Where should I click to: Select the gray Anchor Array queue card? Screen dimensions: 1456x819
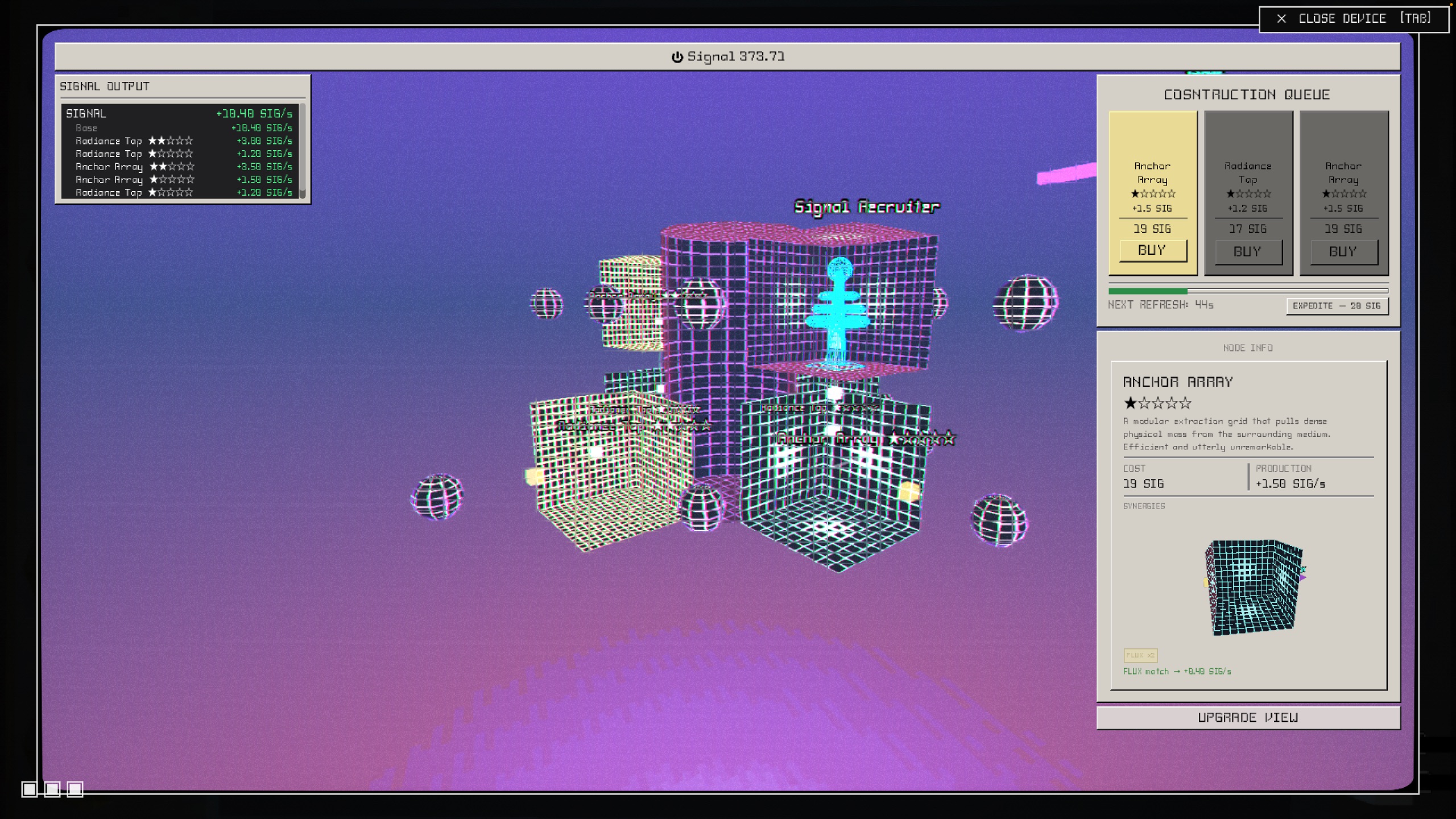pos(1344,193)
